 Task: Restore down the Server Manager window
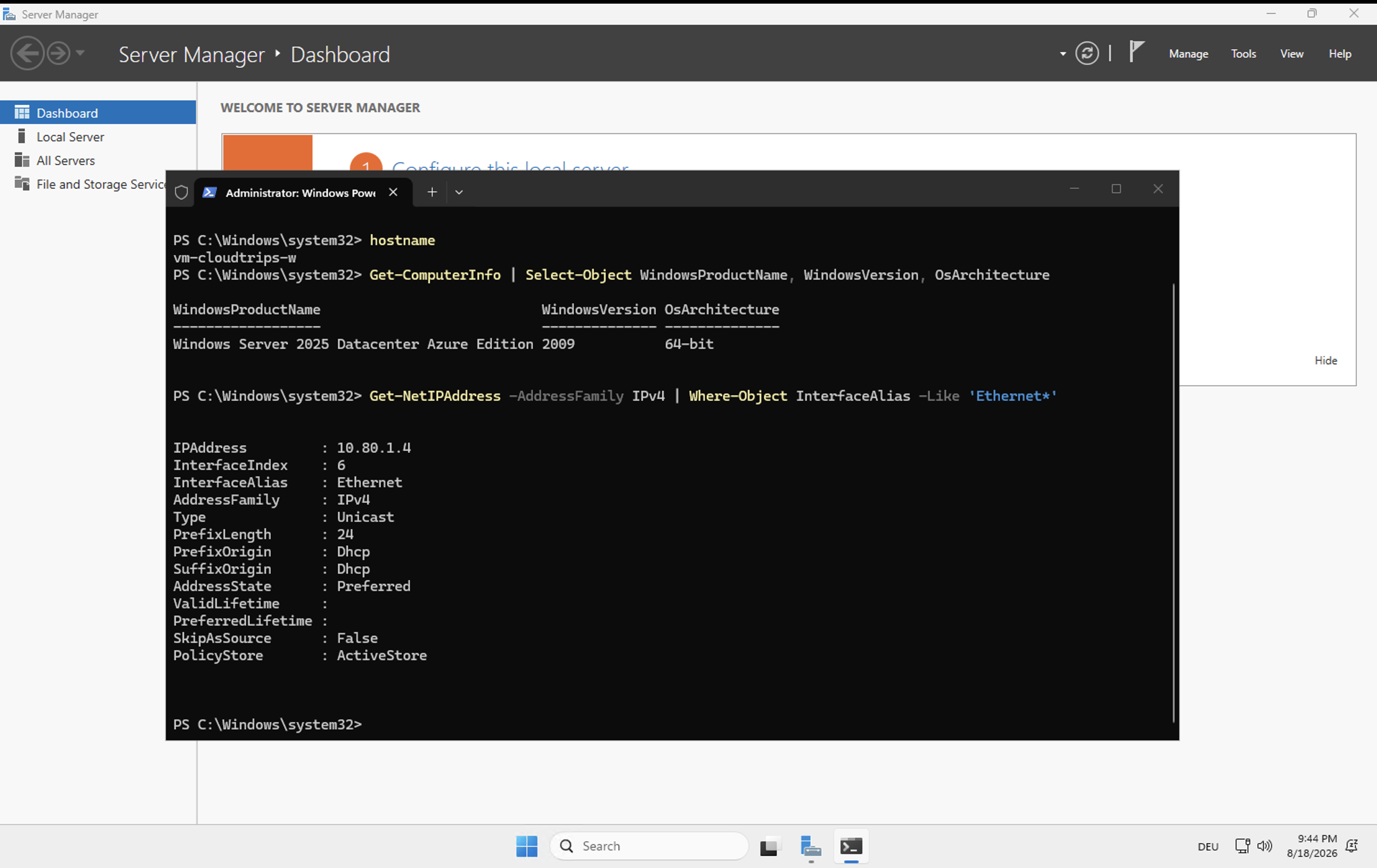[1312, 13]
